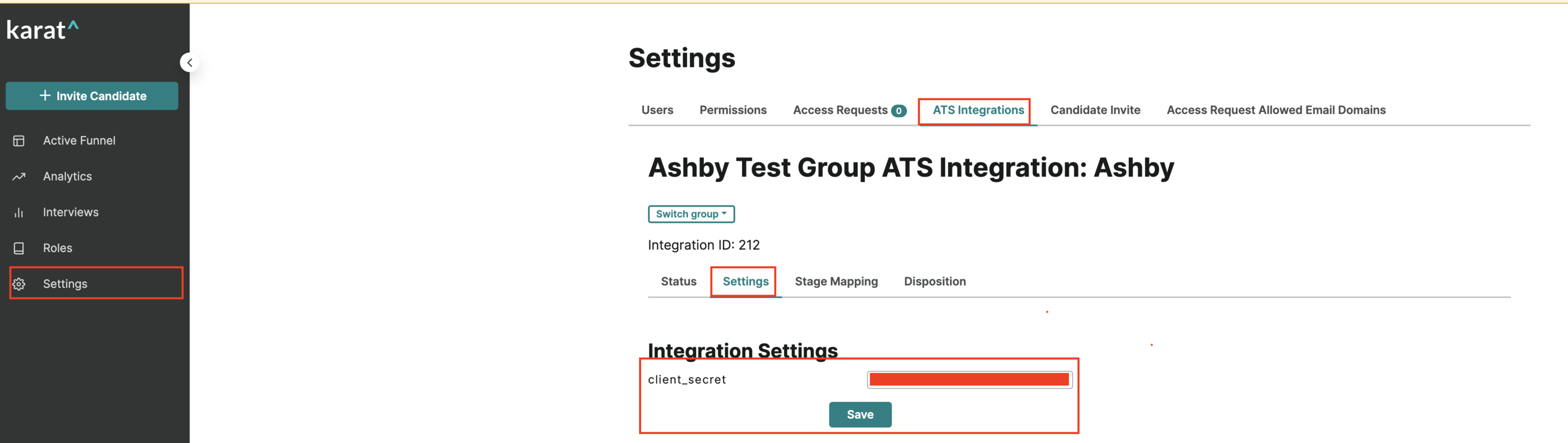The width and height of the screenshot is (1568, 443).
Task: Navigate to Roles
Action: click(x=58, y=248)
